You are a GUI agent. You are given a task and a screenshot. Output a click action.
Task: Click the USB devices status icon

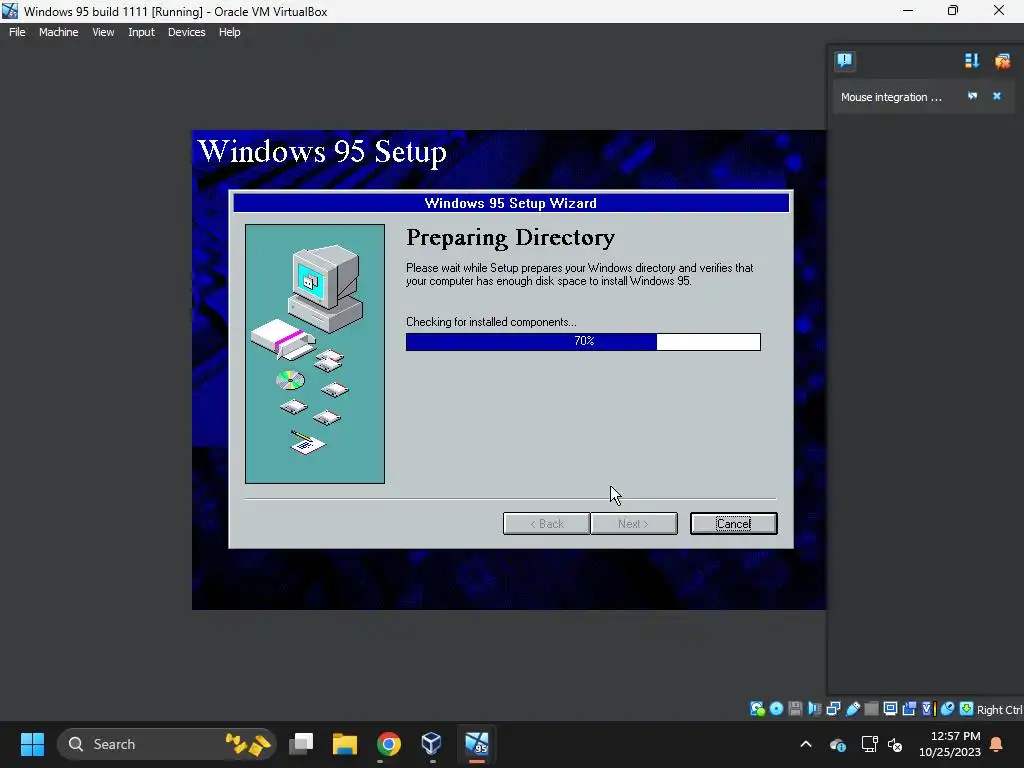[x=853, y=709]
